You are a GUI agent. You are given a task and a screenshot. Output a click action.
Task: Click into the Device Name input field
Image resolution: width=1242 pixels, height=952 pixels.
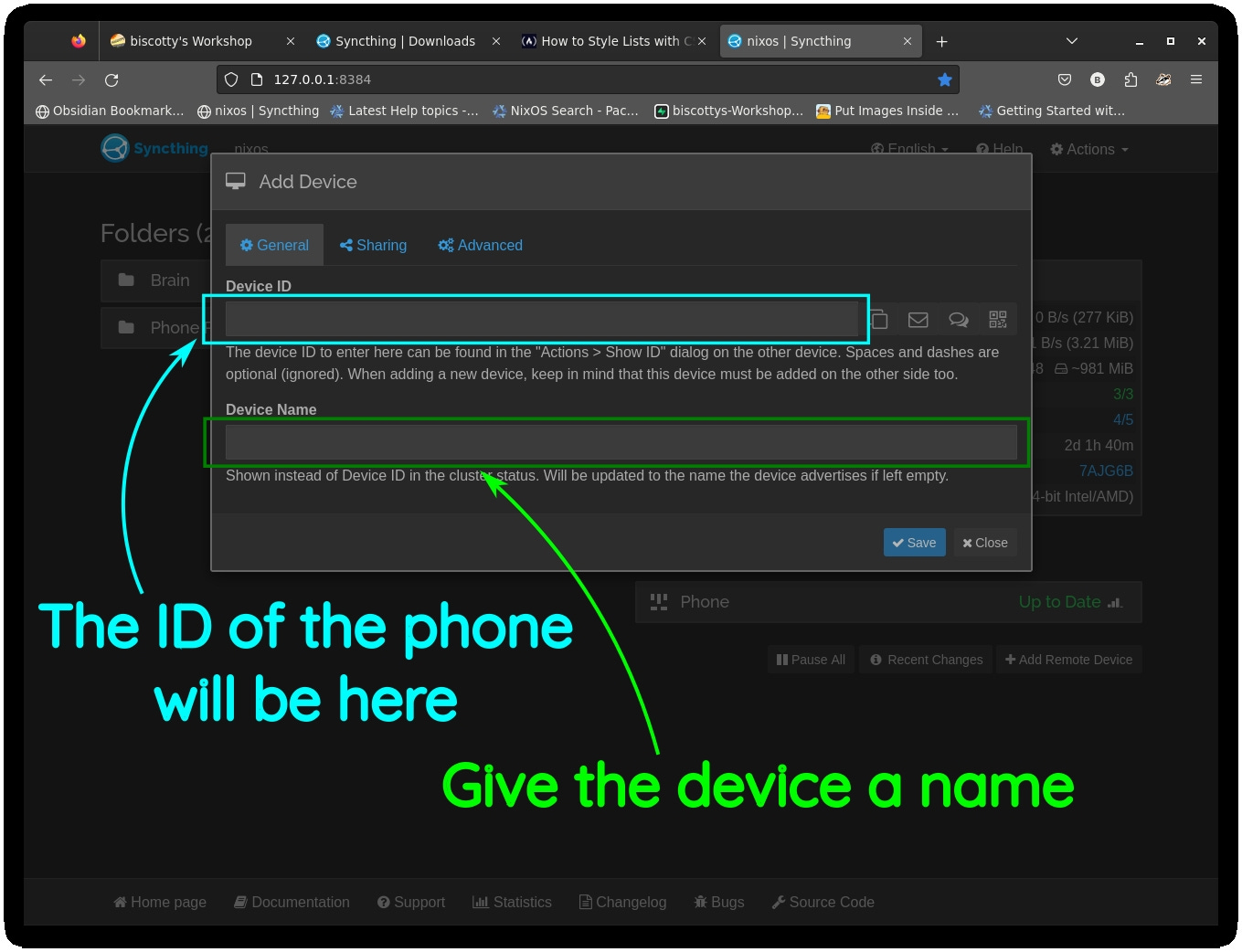621,442
